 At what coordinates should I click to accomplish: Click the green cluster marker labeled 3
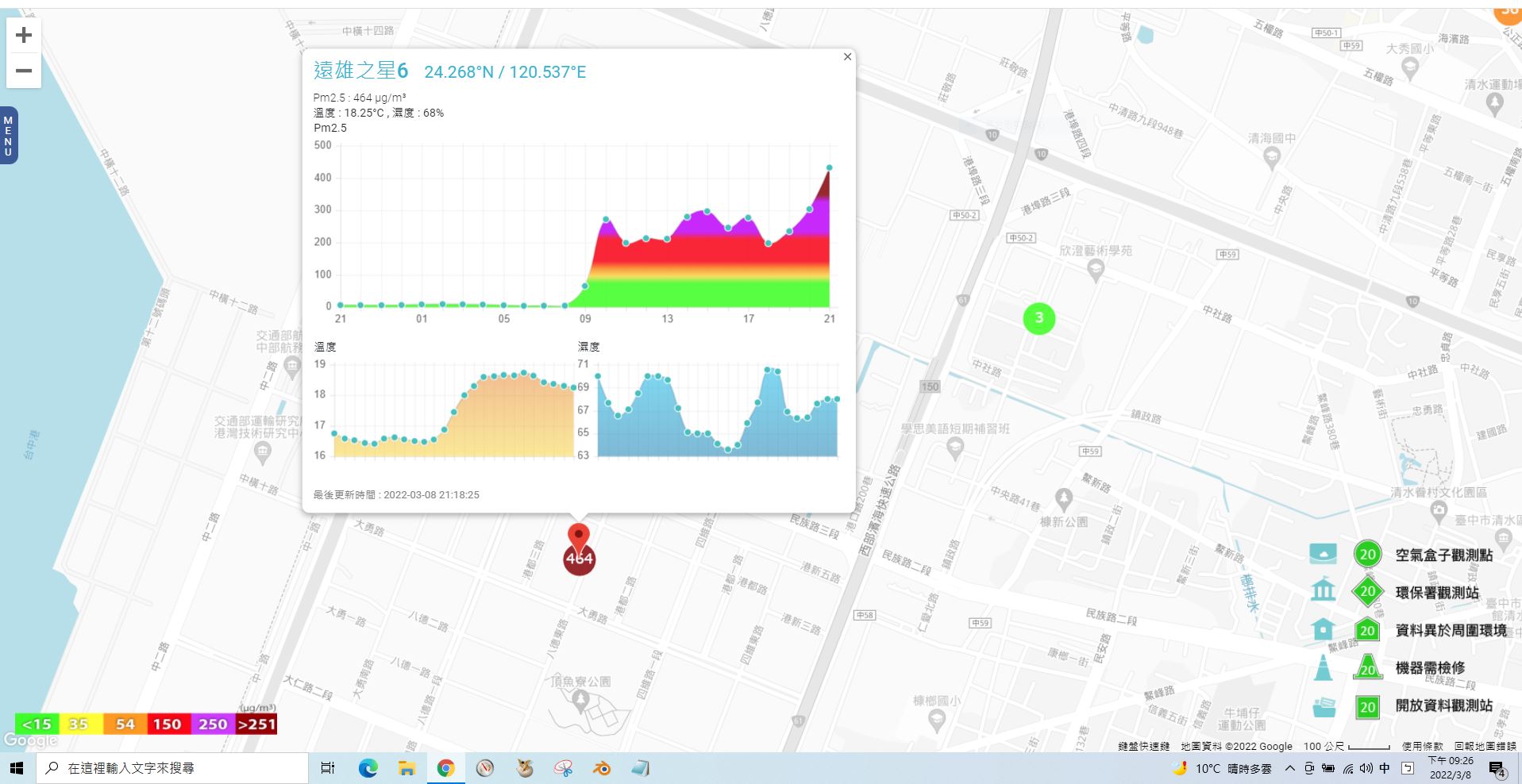coord(1039,319)
